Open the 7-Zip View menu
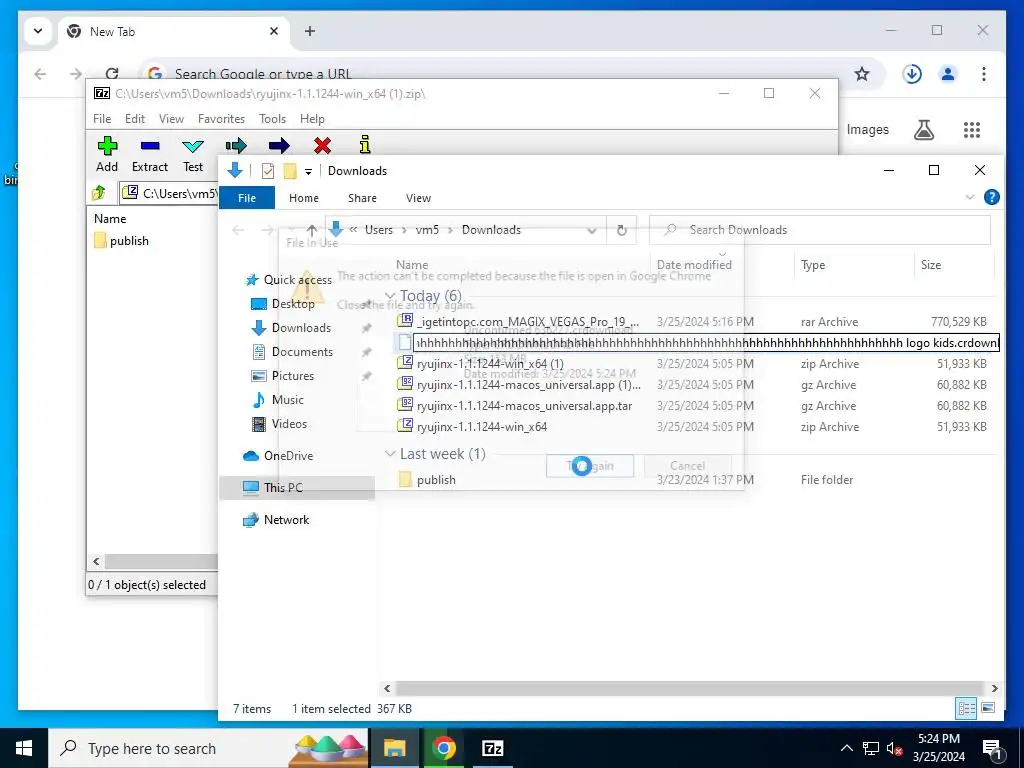Viewport: 1024px width, 768px height. [171, 119]
